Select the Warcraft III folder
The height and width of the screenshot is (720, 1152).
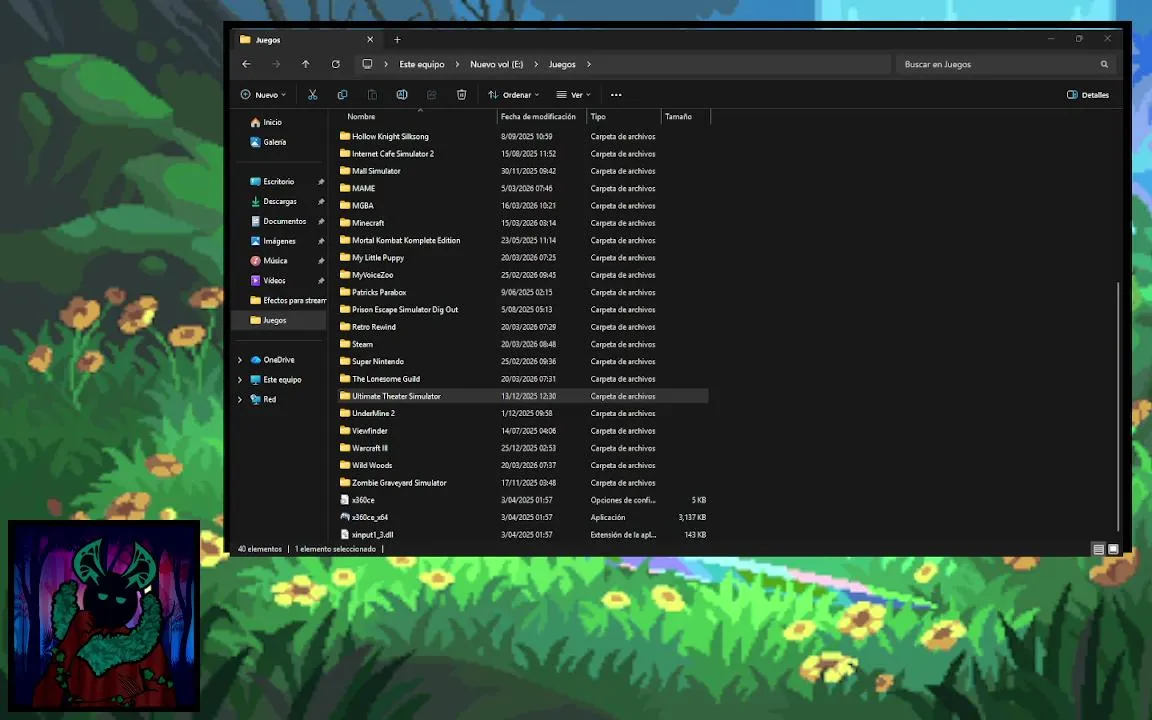tap(370, 448)
